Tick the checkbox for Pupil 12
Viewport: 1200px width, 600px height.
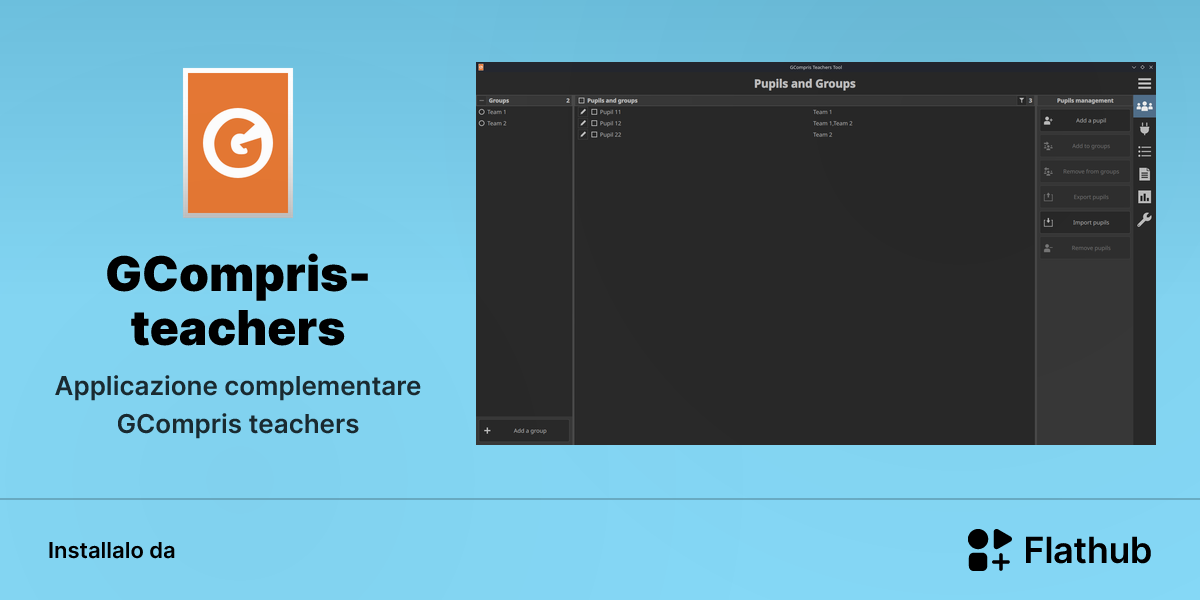click(594, 123)
